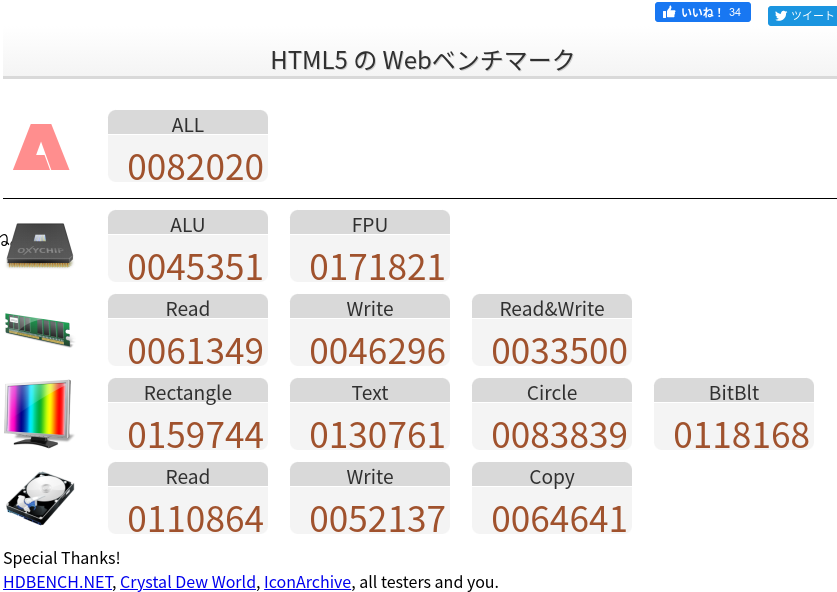837x592 pixels.
Task: Click the CPU chip icon
Action: click(x=40, y=246)
